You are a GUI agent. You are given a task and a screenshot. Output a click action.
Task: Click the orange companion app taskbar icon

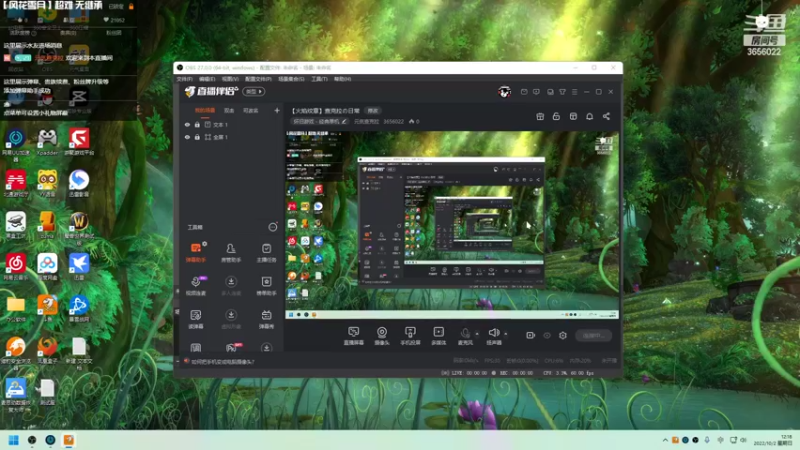pyautogui.click(x=68, y=440)
